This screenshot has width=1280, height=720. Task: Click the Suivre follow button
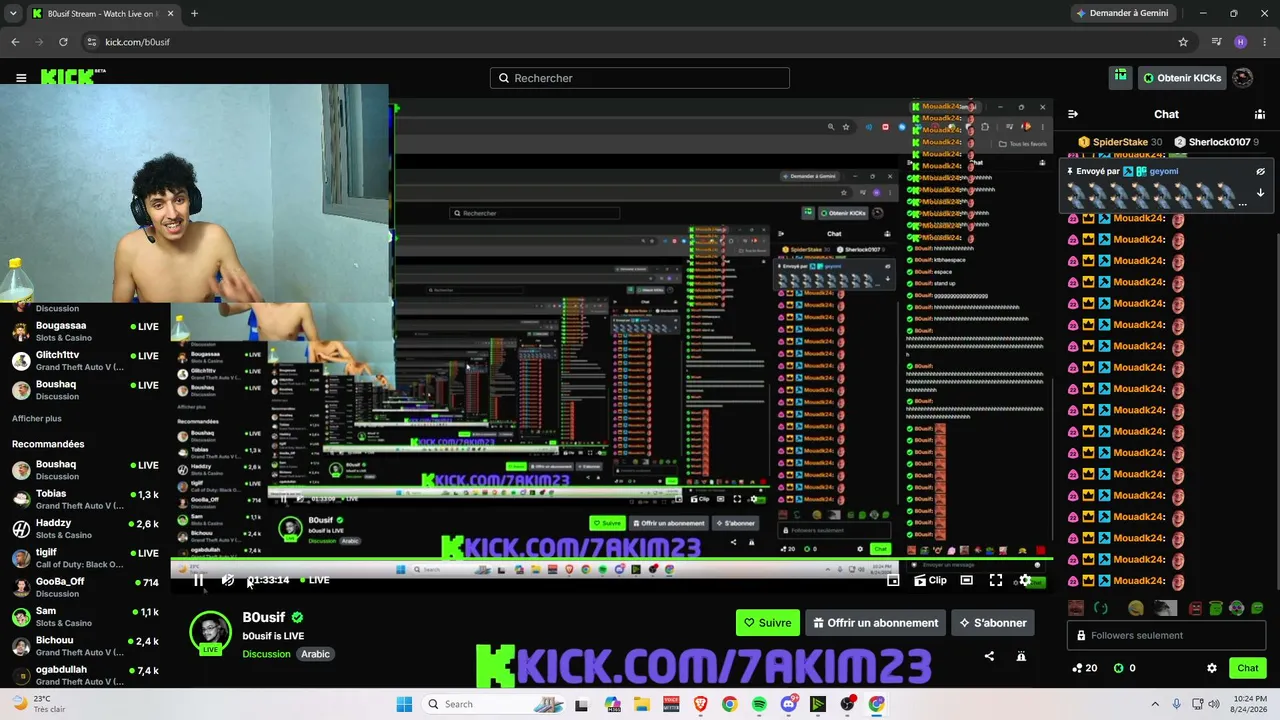tap(767, 623)
